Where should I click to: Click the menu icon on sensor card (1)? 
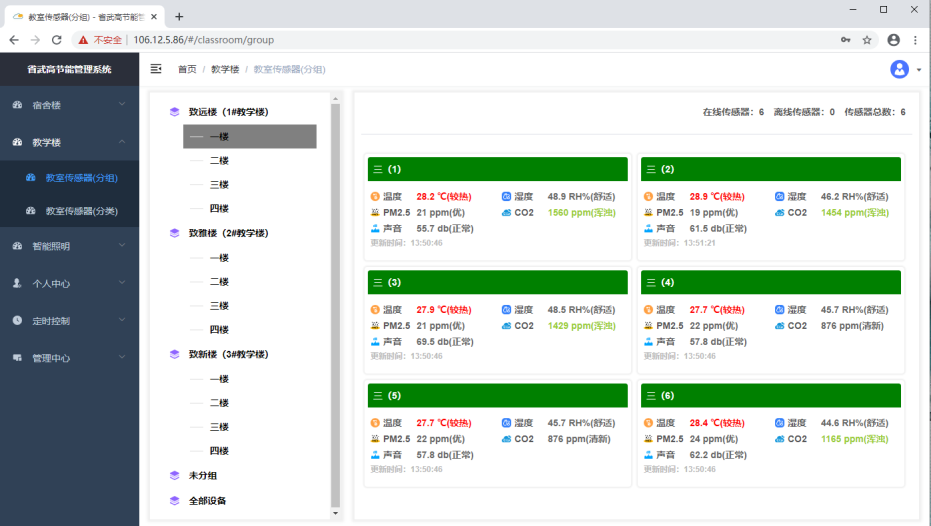click(x=378, y=169)
